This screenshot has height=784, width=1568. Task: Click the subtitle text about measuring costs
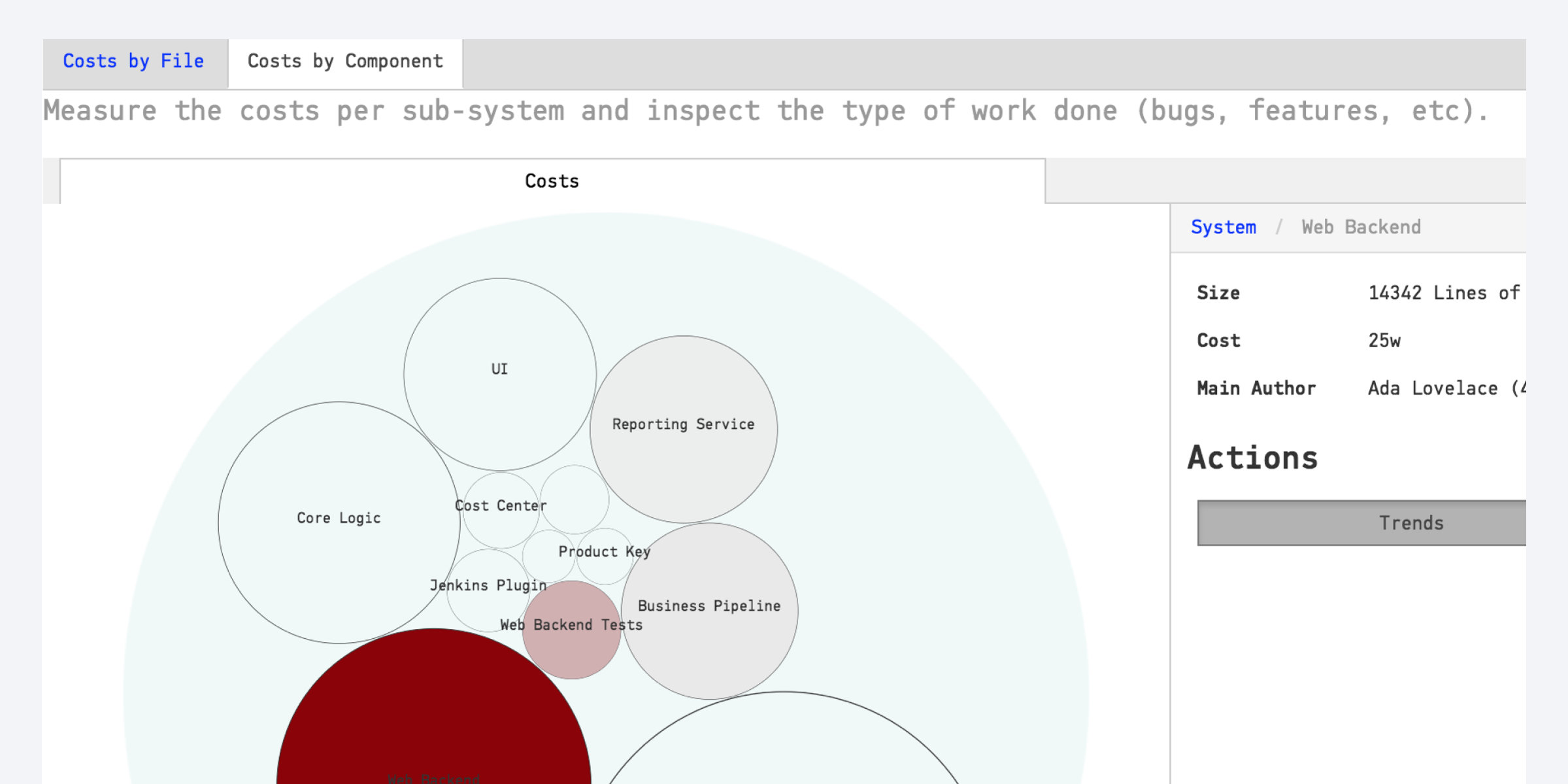(x=763, y=111)
